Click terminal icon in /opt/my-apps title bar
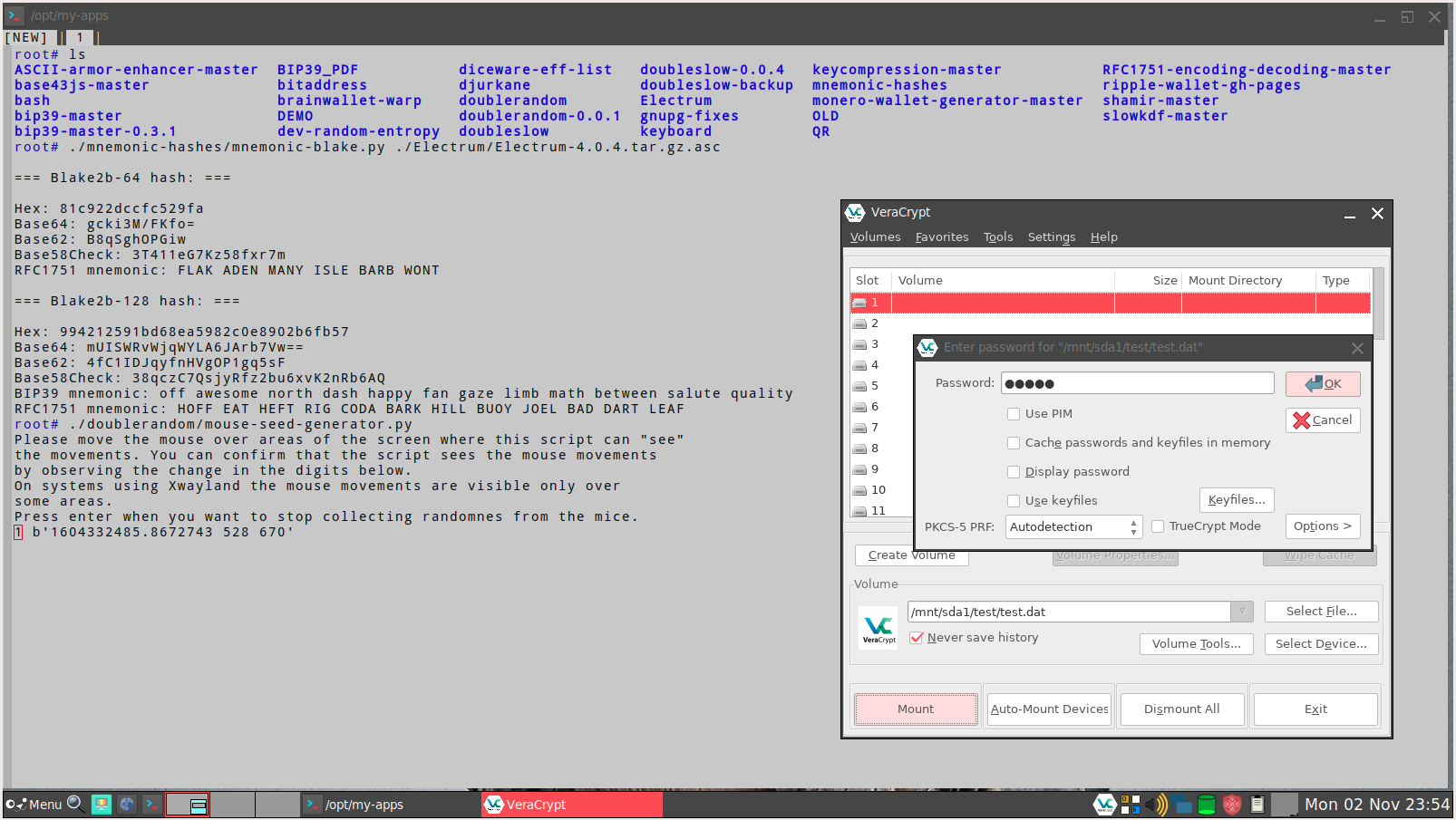The image size is (1456, 820). (15, 15)
